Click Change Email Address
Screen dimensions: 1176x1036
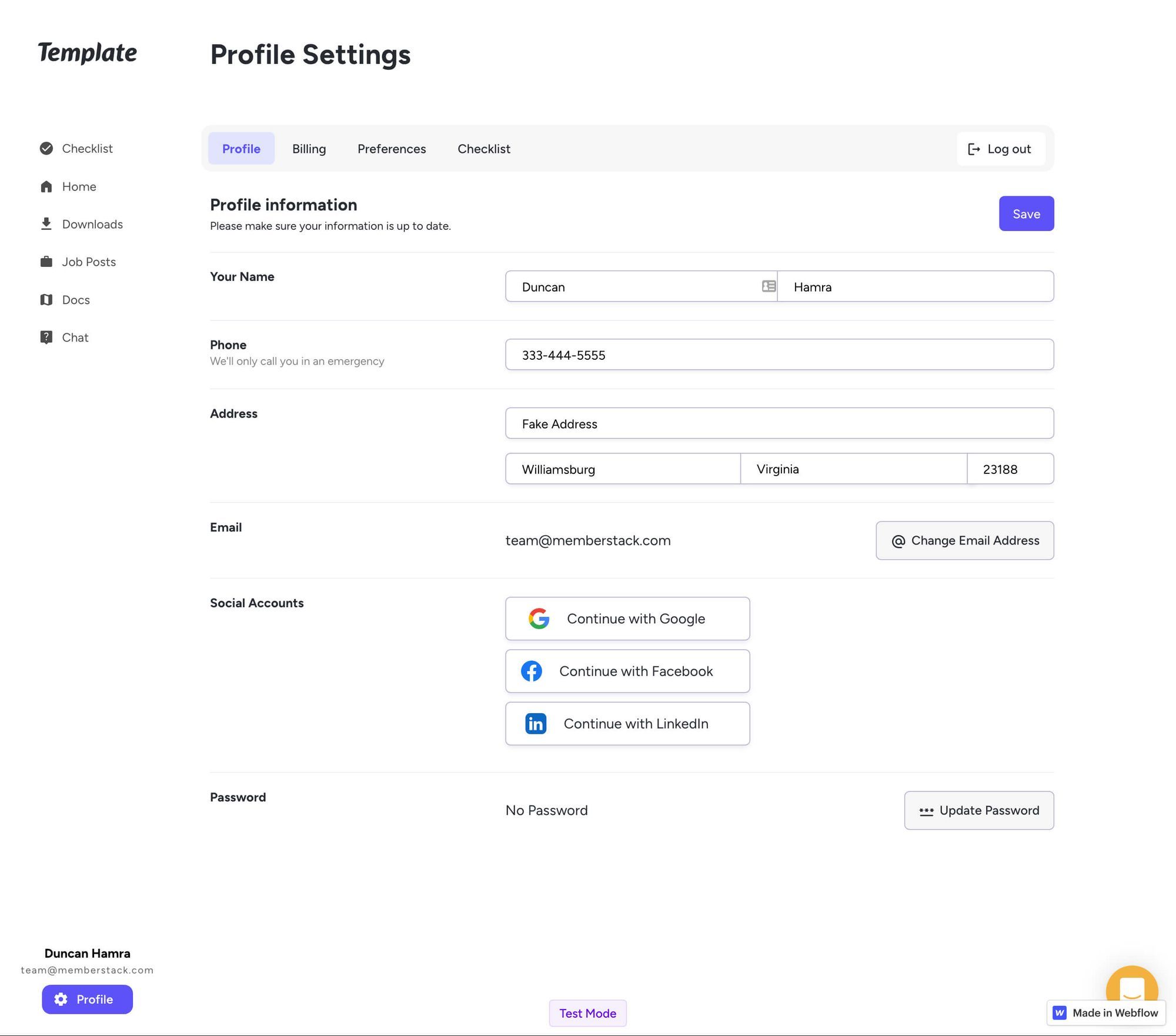[964, 540]
